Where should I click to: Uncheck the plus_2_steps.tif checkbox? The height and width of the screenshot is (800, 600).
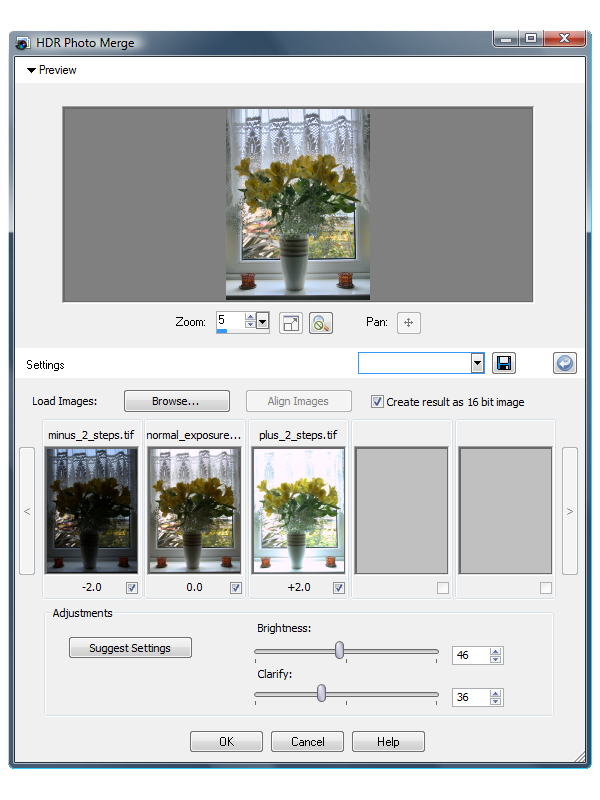tap(339, 588)
